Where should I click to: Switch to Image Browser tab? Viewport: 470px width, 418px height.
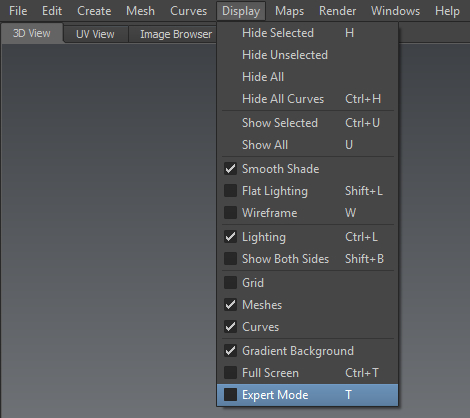(176, 34)
